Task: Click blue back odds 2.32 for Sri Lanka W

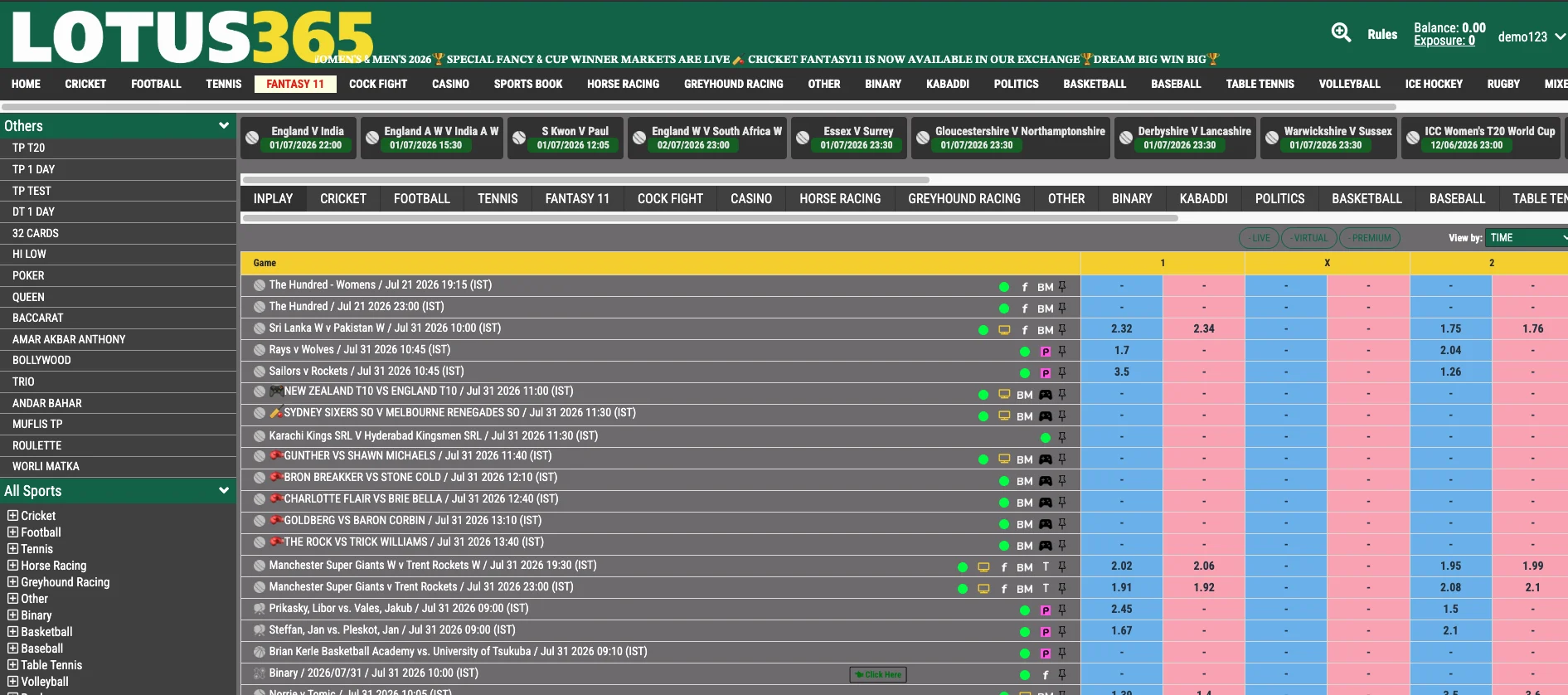Action: [1122, 329]
